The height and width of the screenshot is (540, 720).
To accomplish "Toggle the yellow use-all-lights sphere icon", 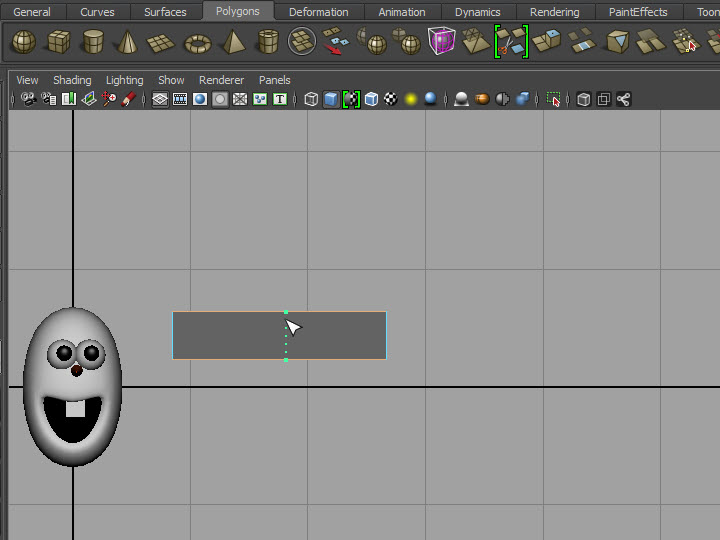I will coord(411,99).
